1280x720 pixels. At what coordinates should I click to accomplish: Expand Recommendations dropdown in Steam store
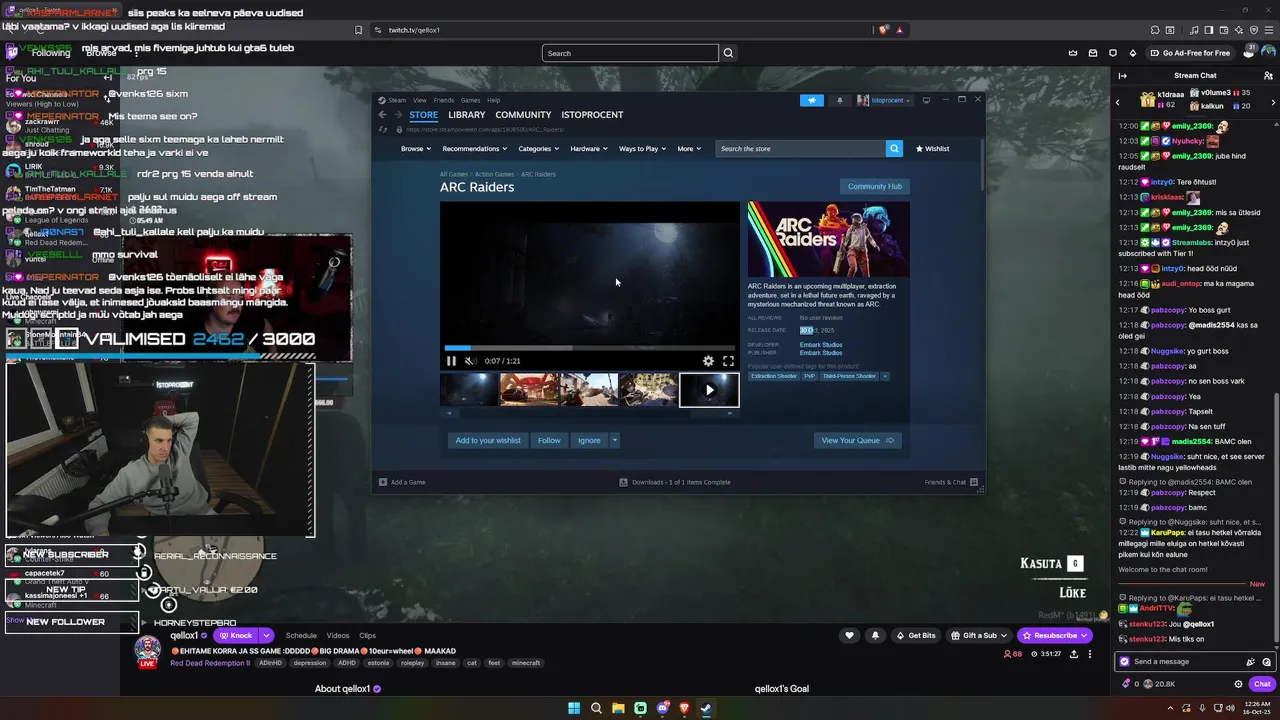coord(474,149)
